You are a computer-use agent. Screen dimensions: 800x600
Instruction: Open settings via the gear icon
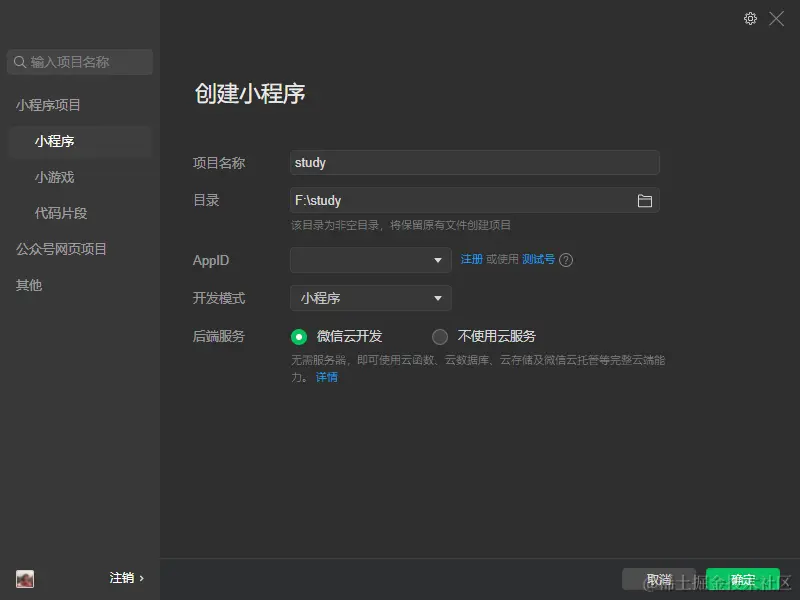pos(750,19)
